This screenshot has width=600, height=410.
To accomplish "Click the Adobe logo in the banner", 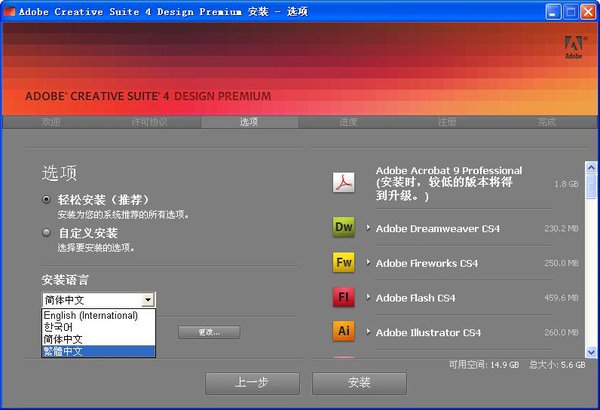I will (574, 47).
